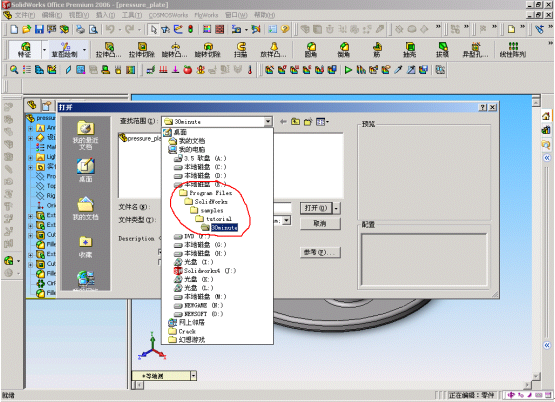
Task: Open the 工具(T) menu
Action: tap(132, 15)
